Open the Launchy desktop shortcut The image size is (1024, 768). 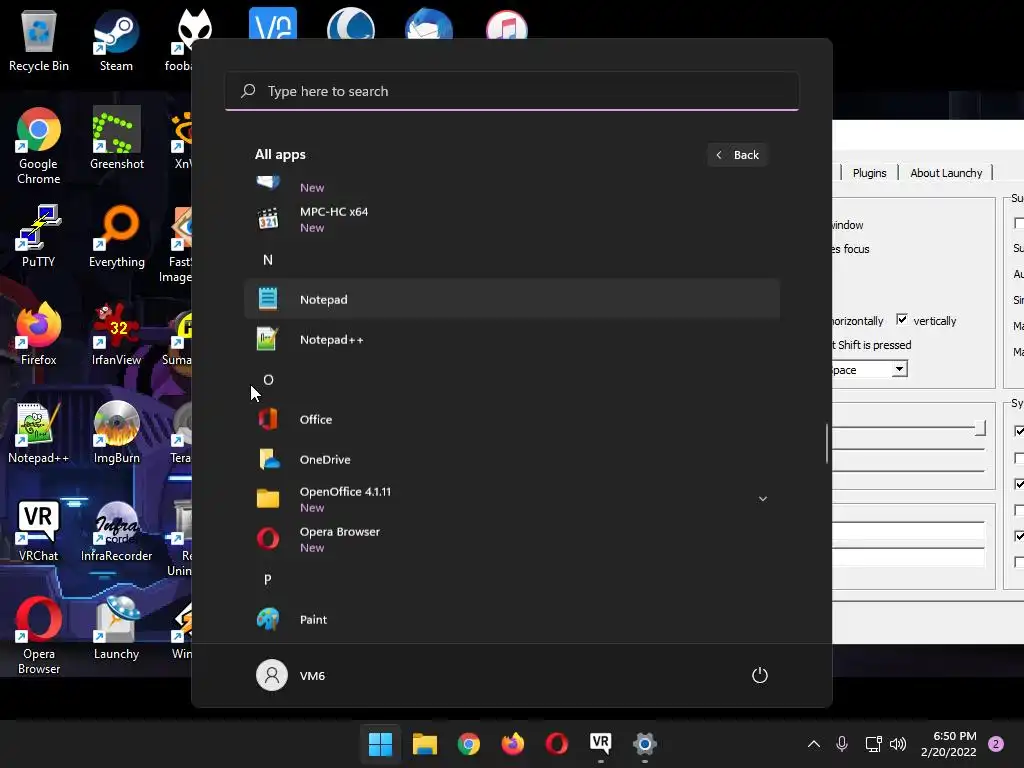(x=116, y=628)
